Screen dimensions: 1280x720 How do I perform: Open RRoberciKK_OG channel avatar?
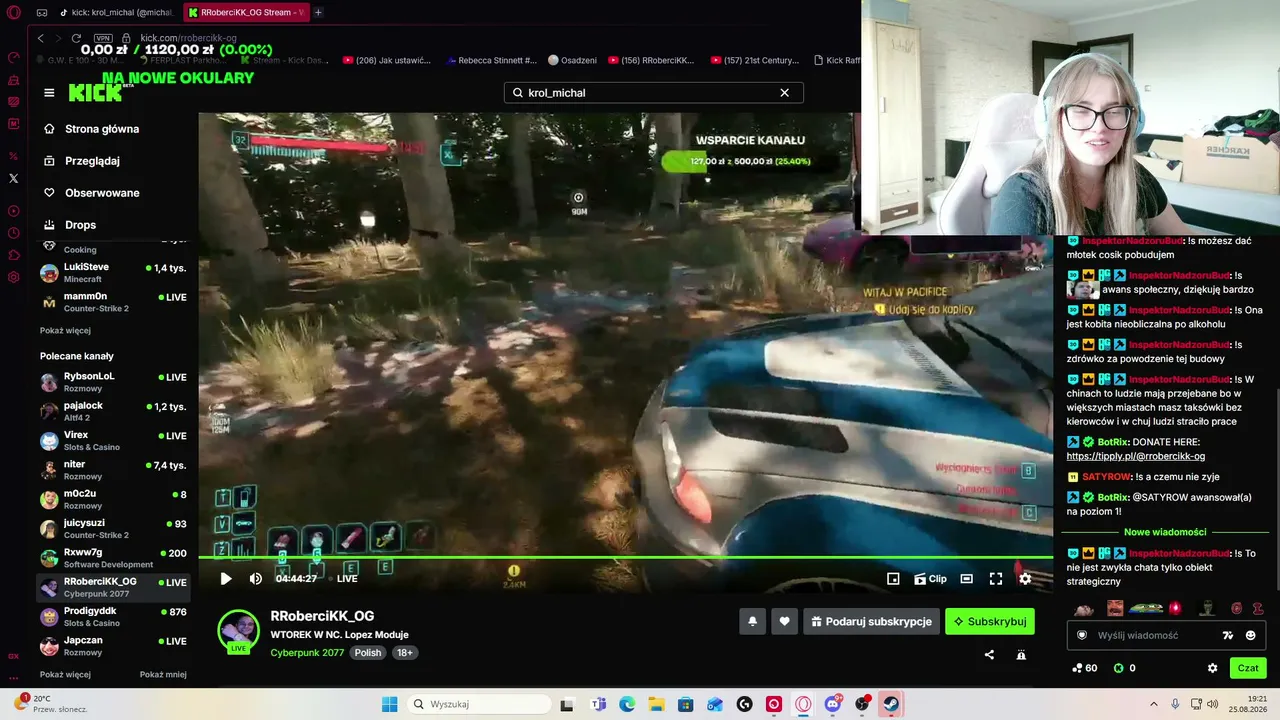pos(239,630)
